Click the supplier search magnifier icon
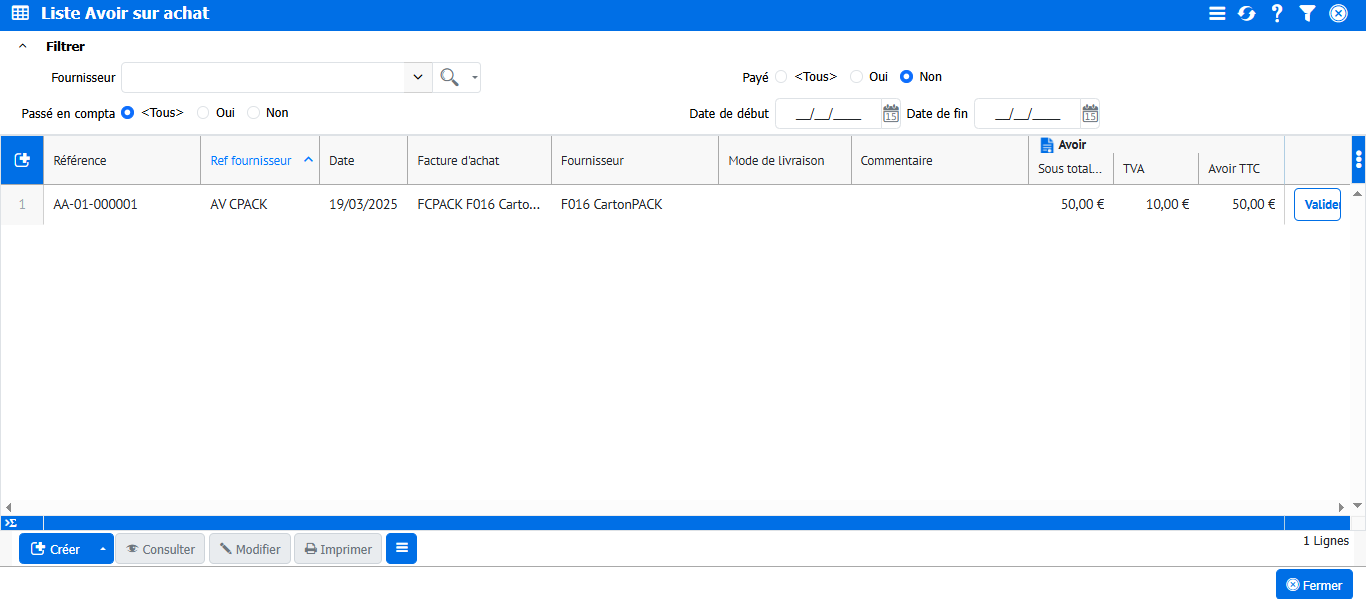 tap(450, 77)
